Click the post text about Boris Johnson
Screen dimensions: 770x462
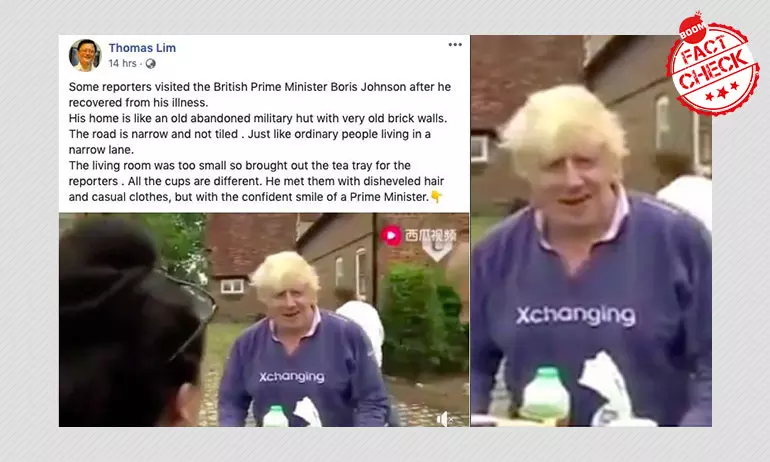pos(260,142)
